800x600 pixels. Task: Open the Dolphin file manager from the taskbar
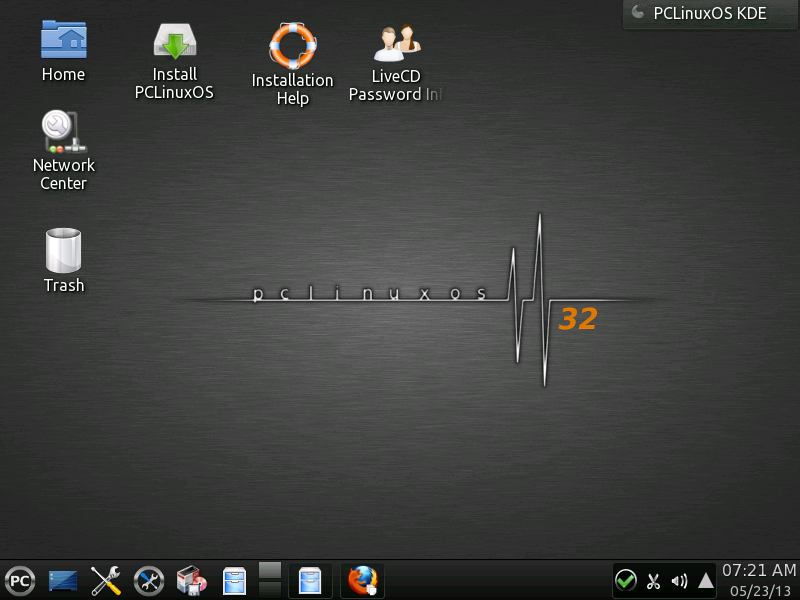coord(233,580)
